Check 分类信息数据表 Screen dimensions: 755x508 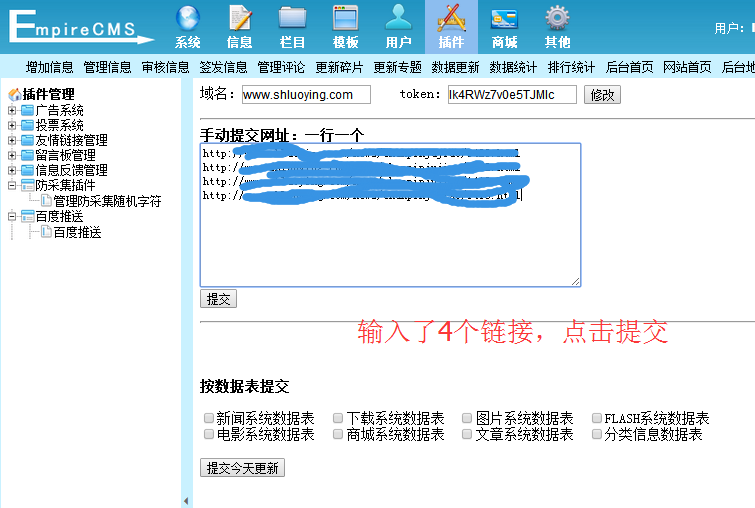click(x=597, y=434)
